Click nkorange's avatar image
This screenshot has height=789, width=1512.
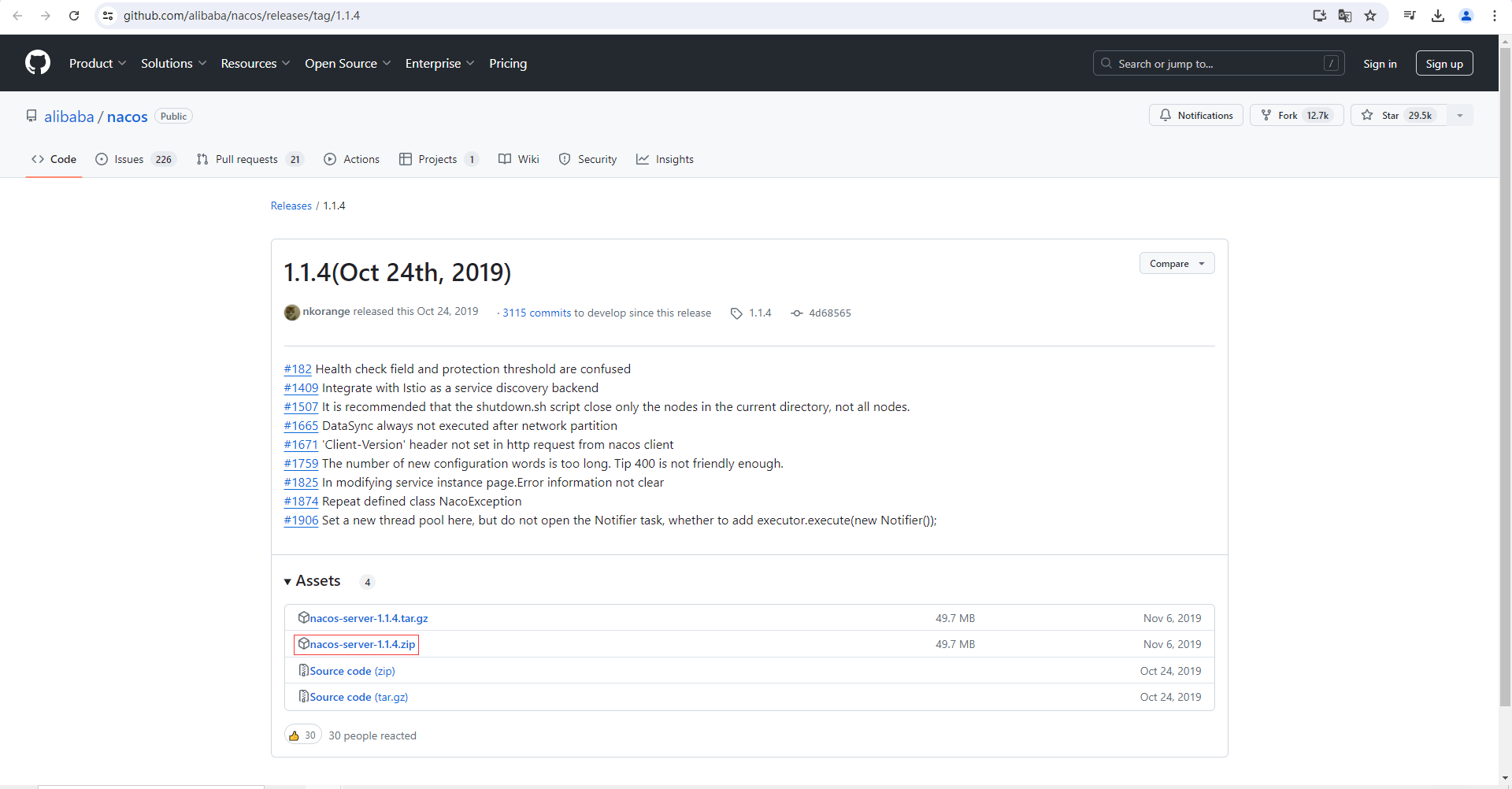tap(292, 313)
